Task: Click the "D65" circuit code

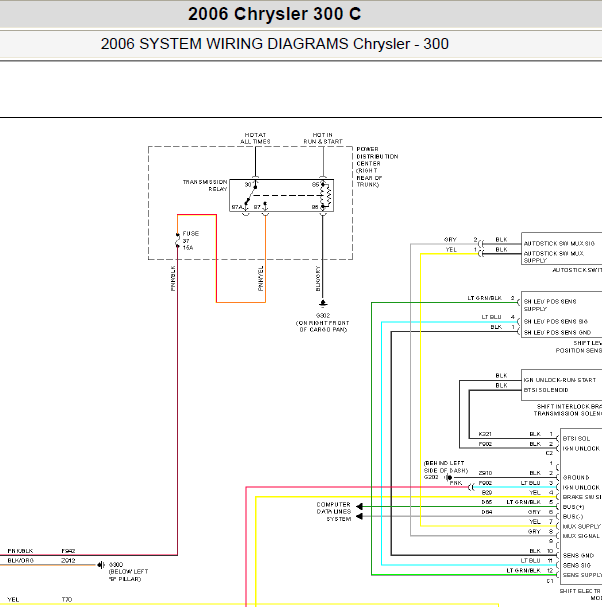Action: tap(487, 502)
